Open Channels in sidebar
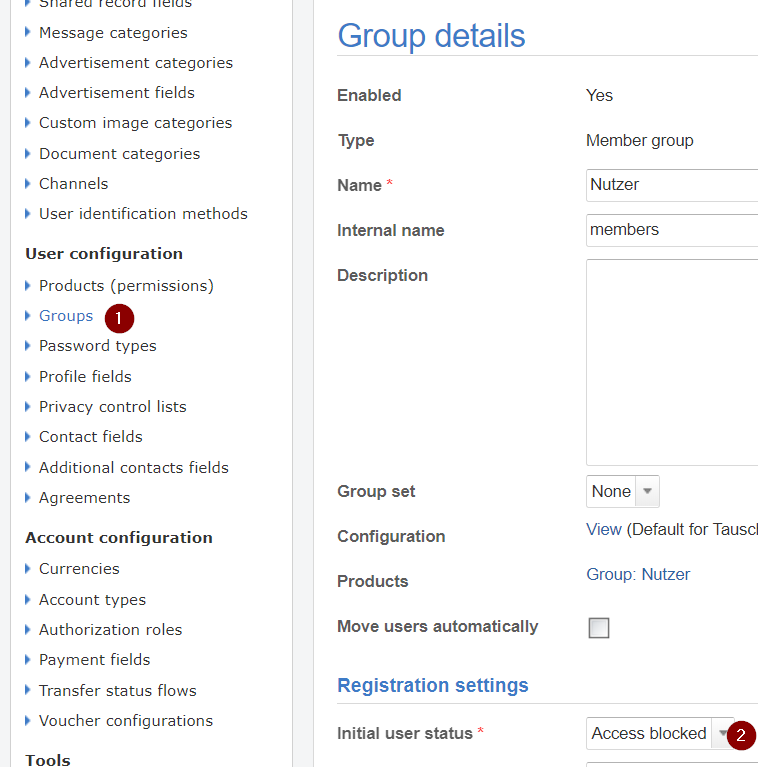 coord(73,183)
